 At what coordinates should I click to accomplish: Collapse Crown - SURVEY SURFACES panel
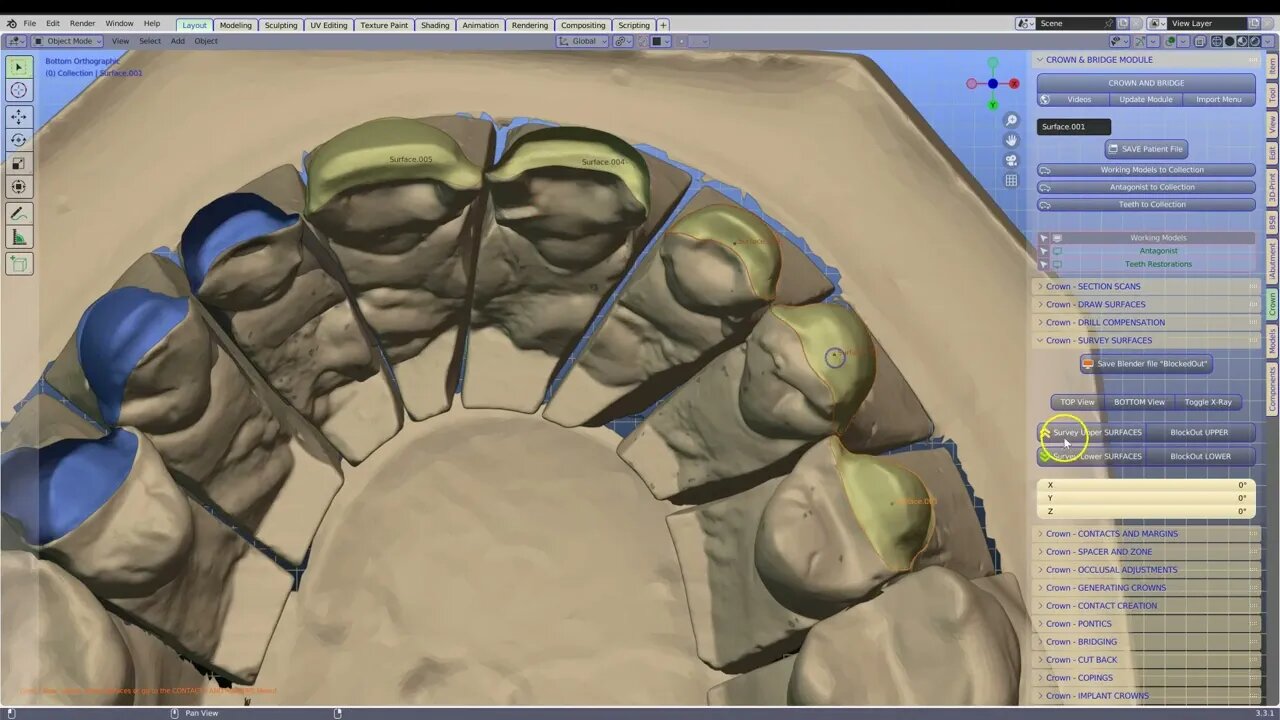[1145, 340]
